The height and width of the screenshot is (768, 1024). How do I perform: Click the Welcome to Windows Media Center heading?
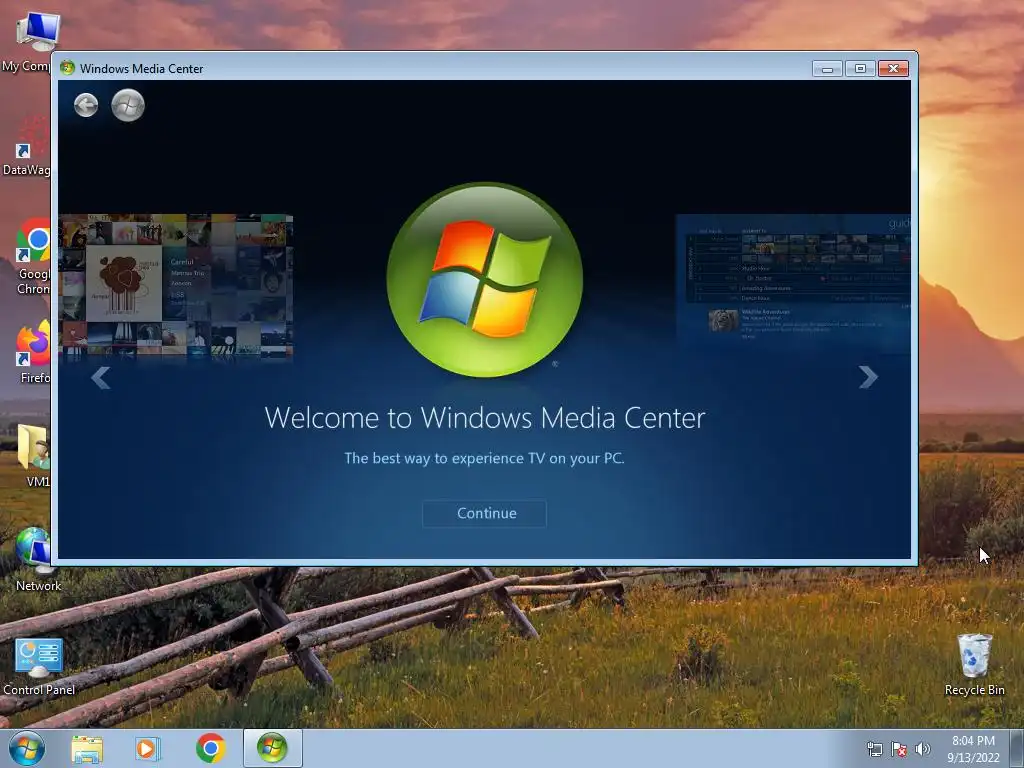pos(485,418)
